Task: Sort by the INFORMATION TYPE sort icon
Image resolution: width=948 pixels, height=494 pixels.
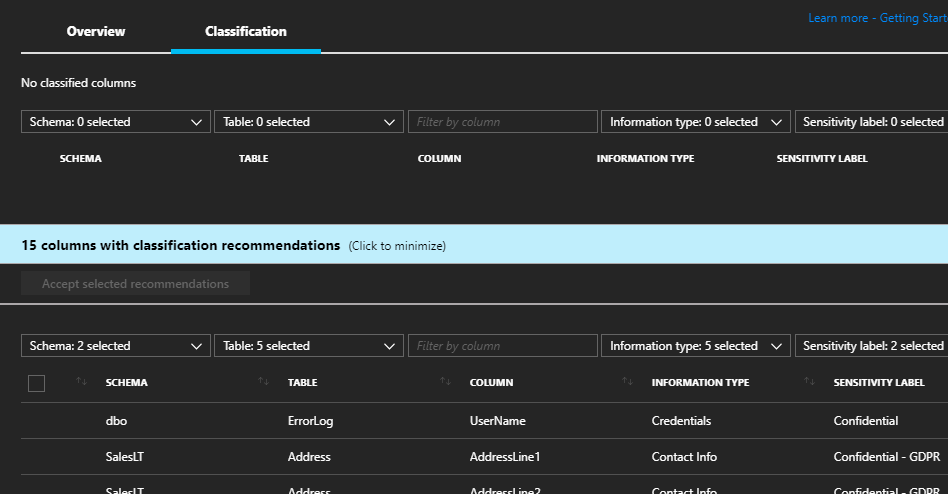Action: tap(628, 382)
